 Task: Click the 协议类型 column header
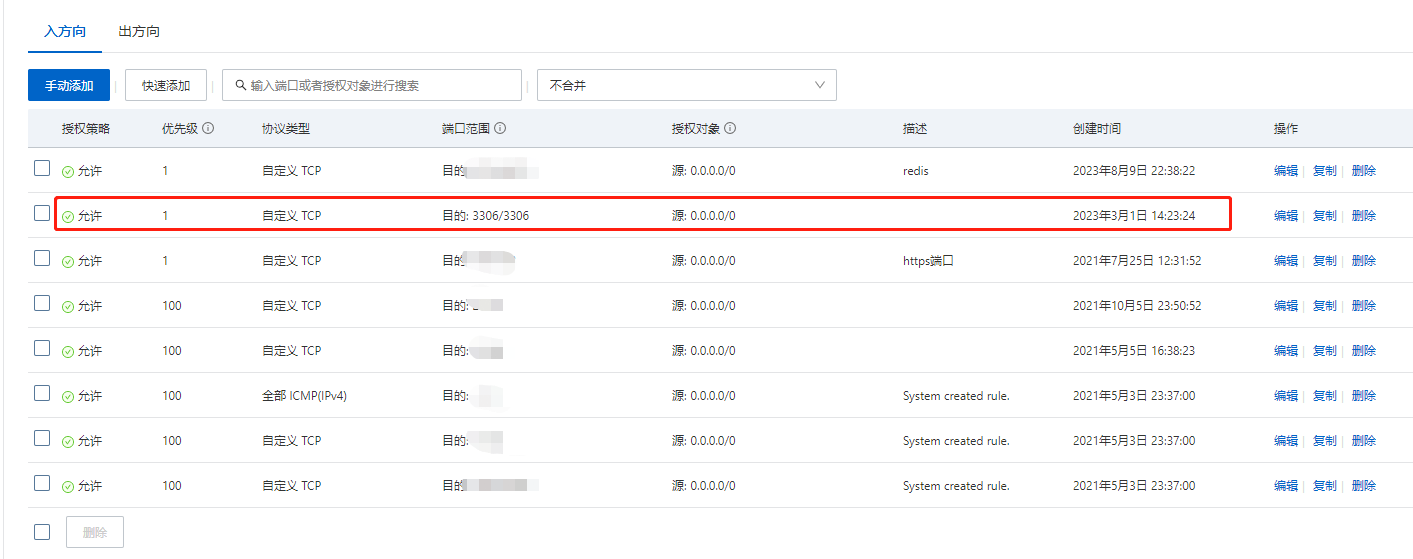coord(286,129)
